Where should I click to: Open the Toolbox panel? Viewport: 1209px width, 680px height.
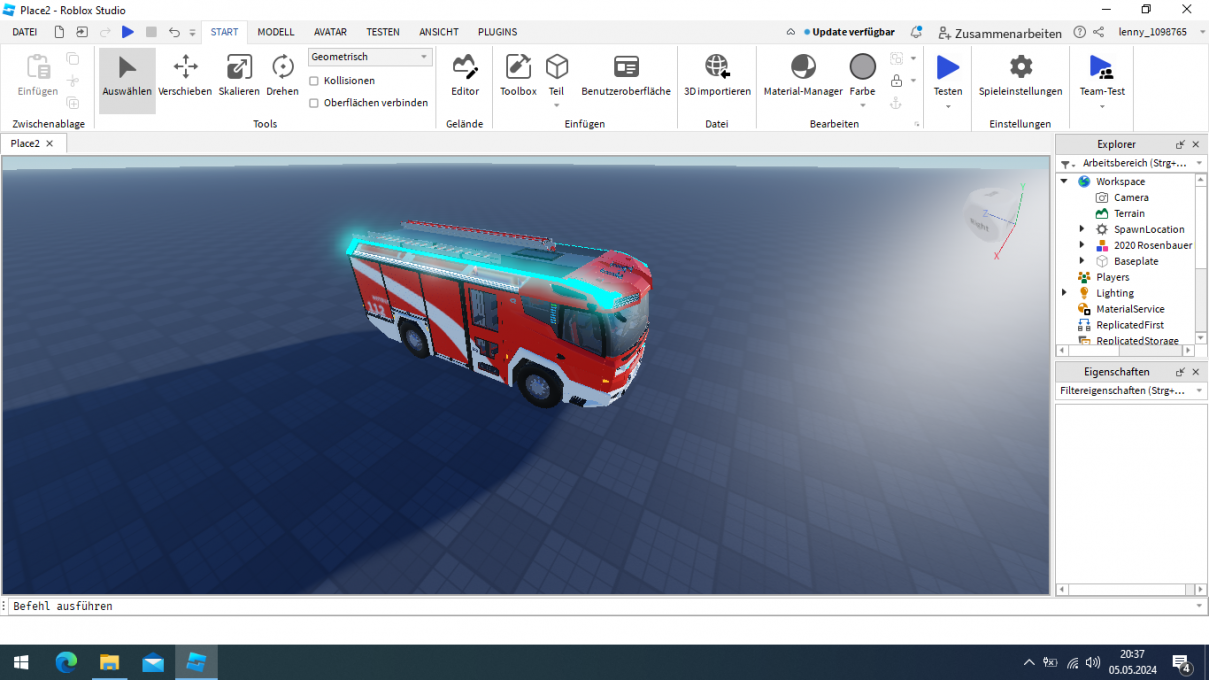pos(518,76)
